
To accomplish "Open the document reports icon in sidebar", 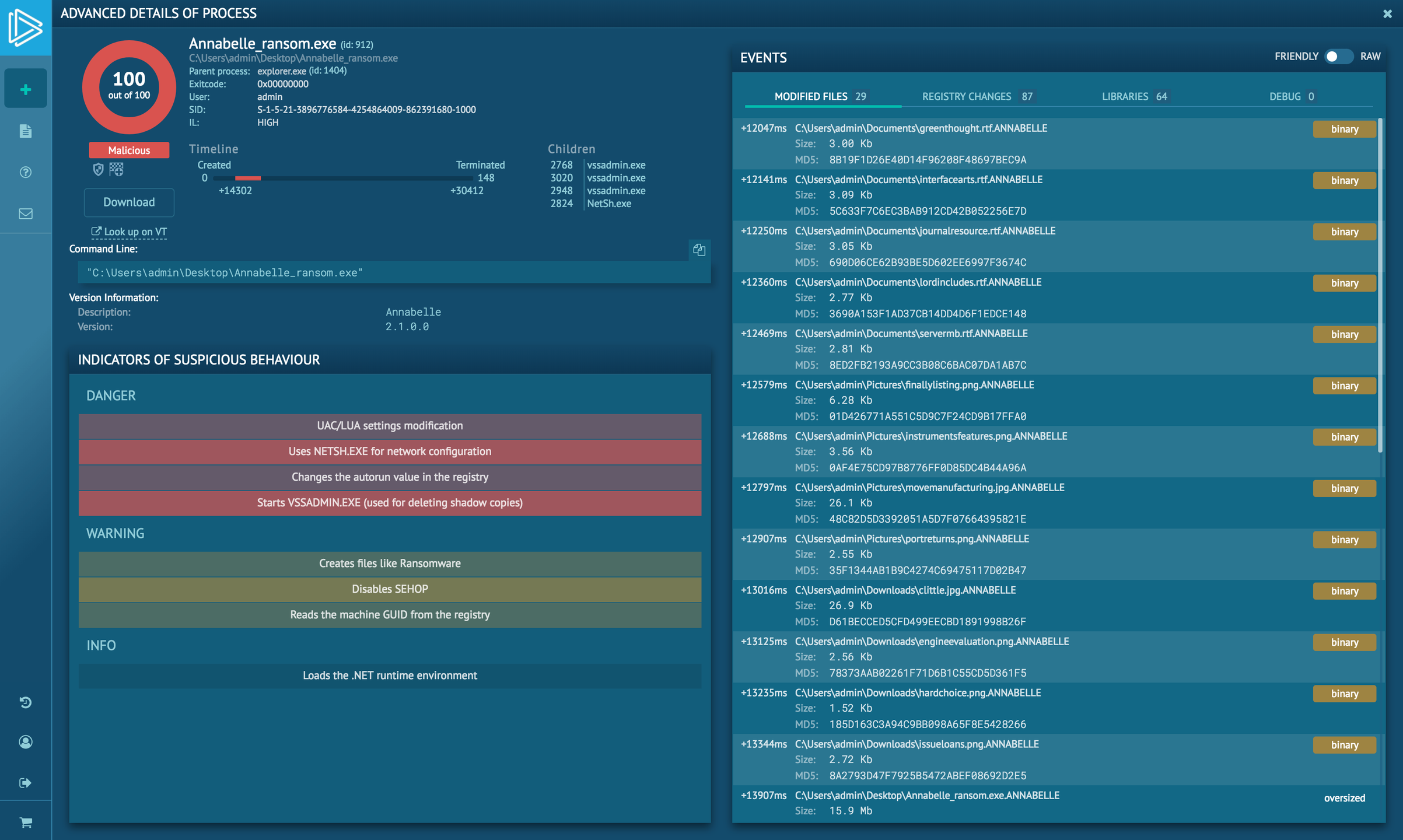I will click(26, 131).
